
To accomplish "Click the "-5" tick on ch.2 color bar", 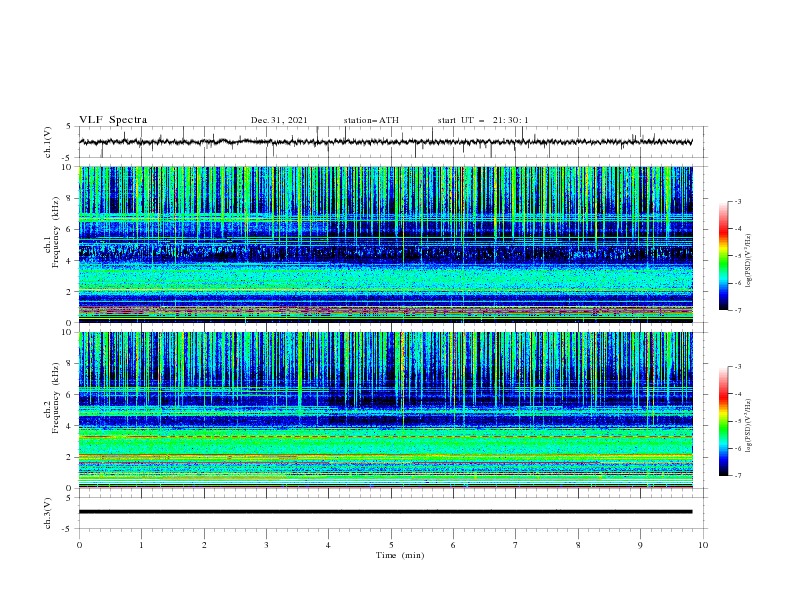I will point(737,421).
